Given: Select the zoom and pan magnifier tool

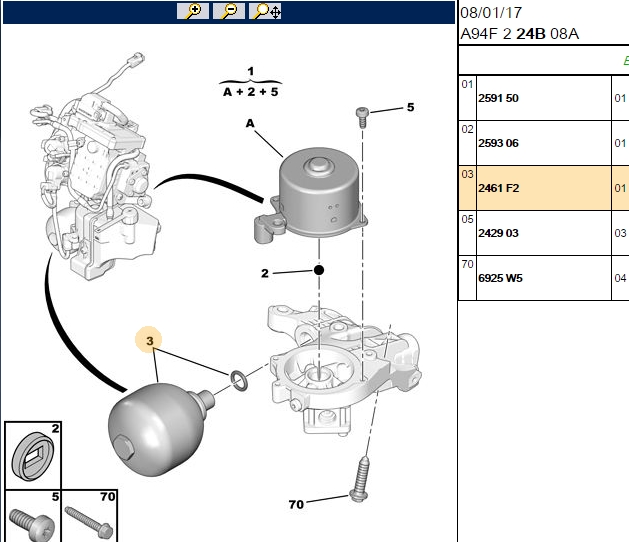Looking at the screenshot, I should click(x=265, y=11).
